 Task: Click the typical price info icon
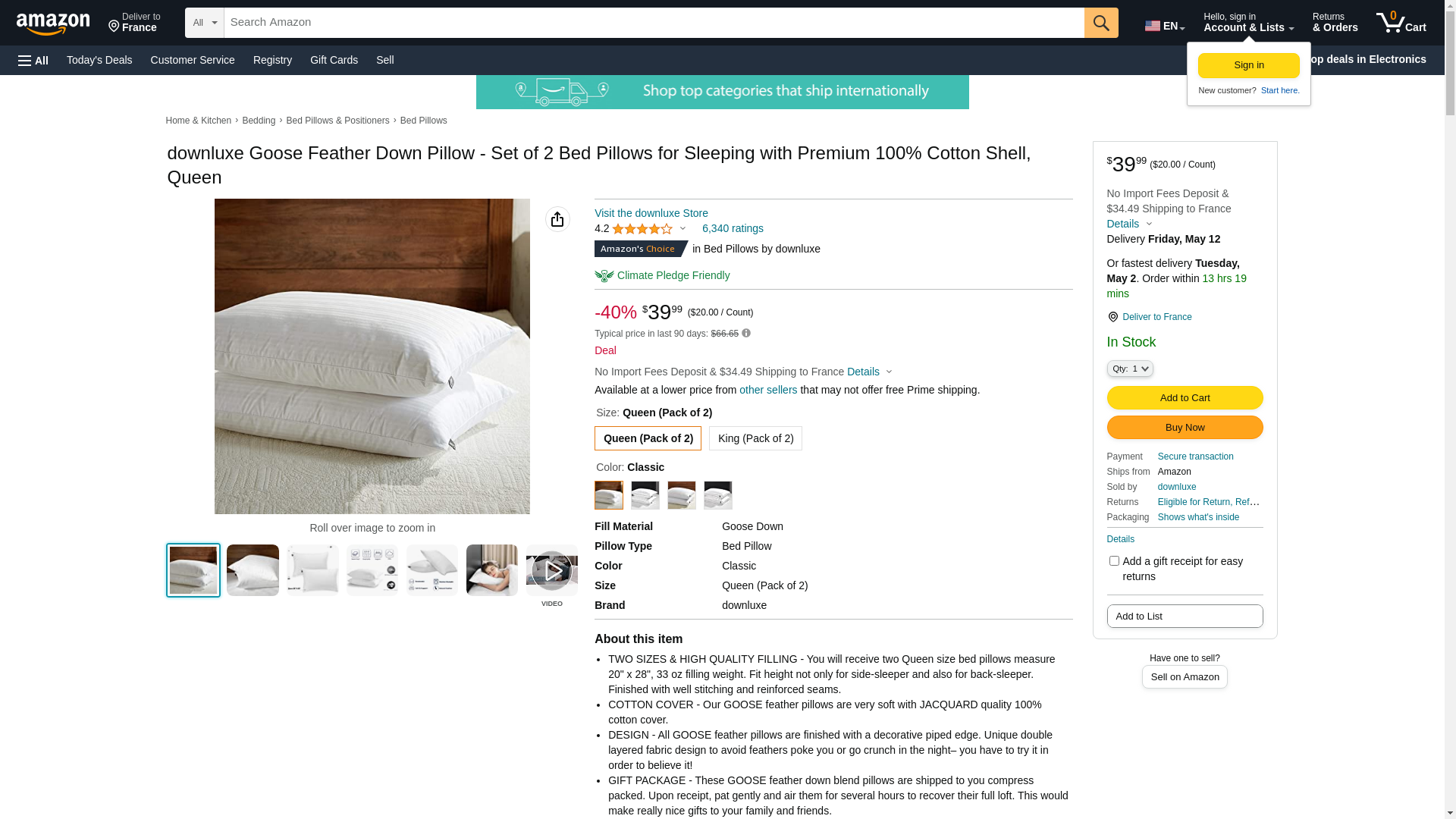point(746,334)
